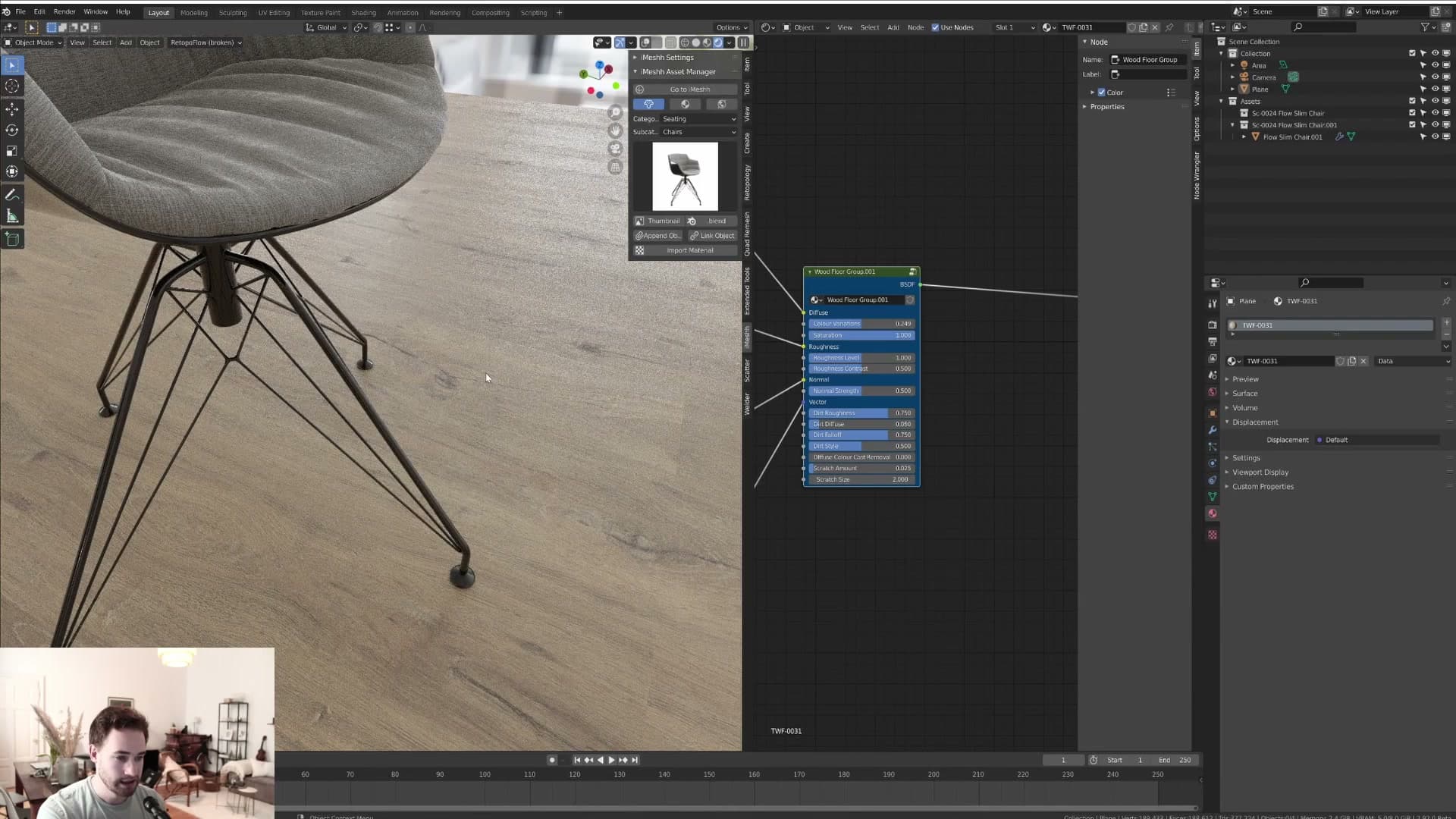This screenshot has height=819, width=1456.
Task: Adjust the Normal Strength slider
Action: [x=861, y=391]
